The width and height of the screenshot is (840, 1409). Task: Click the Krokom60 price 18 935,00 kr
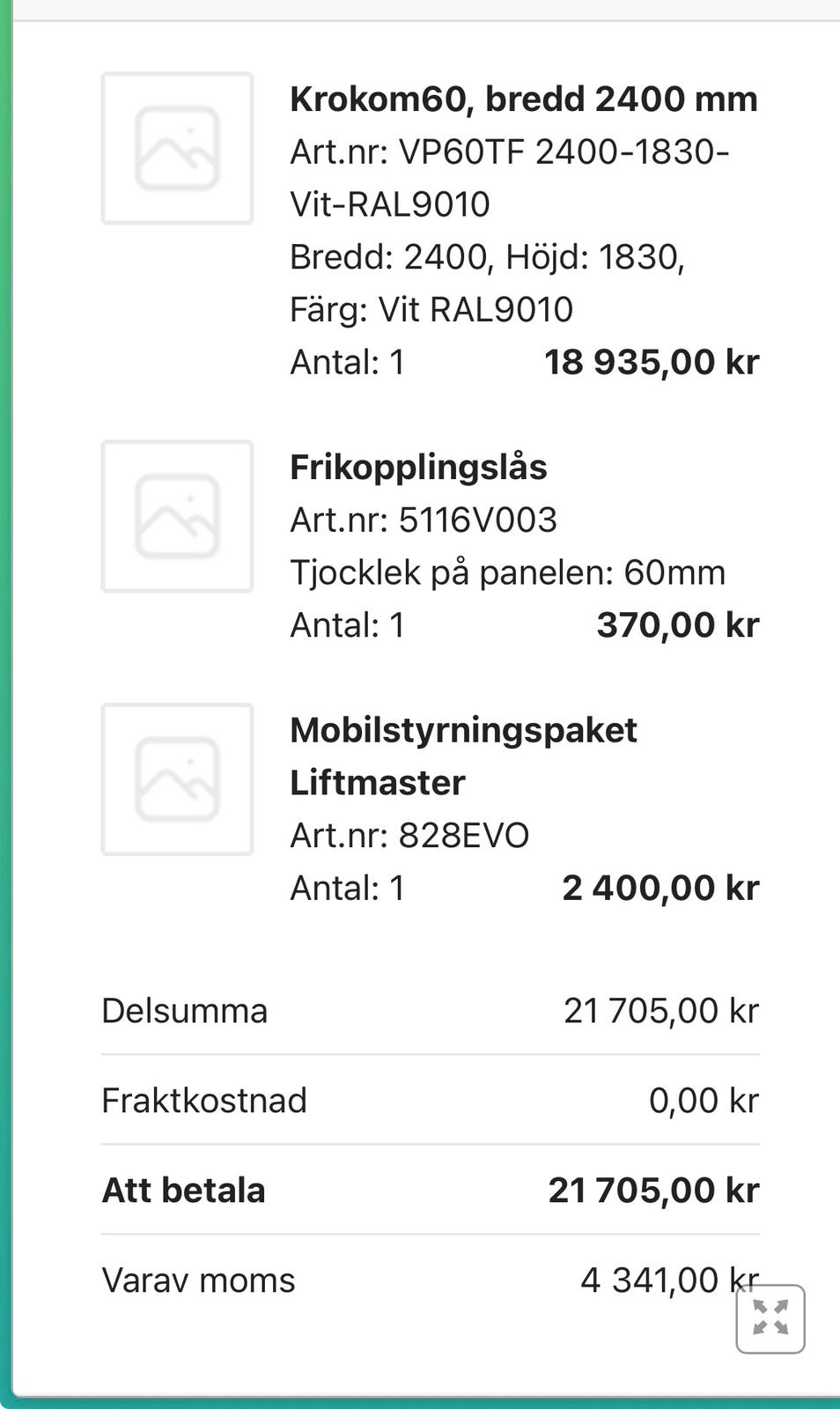[x=651, y=362]
